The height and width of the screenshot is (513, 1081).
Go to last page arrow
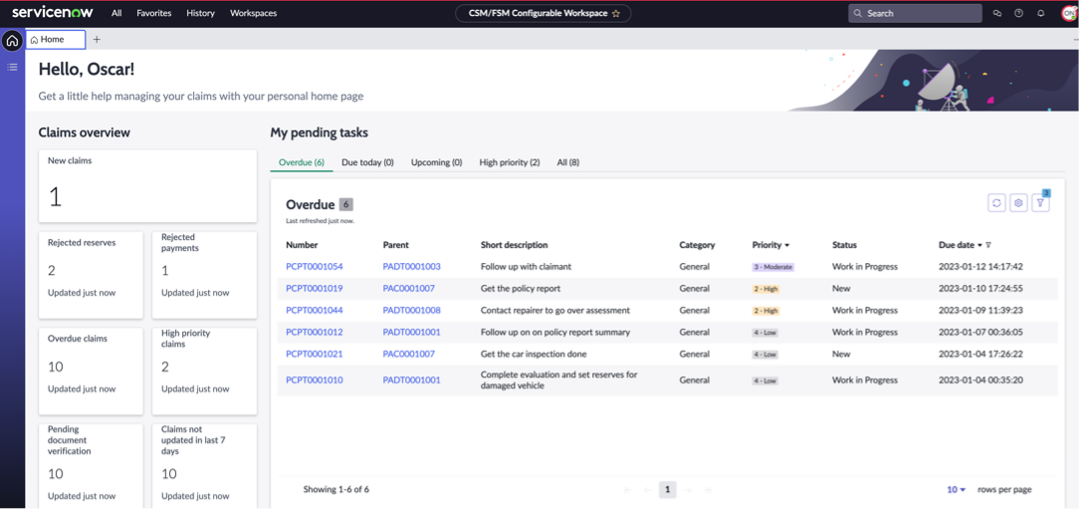707,490
